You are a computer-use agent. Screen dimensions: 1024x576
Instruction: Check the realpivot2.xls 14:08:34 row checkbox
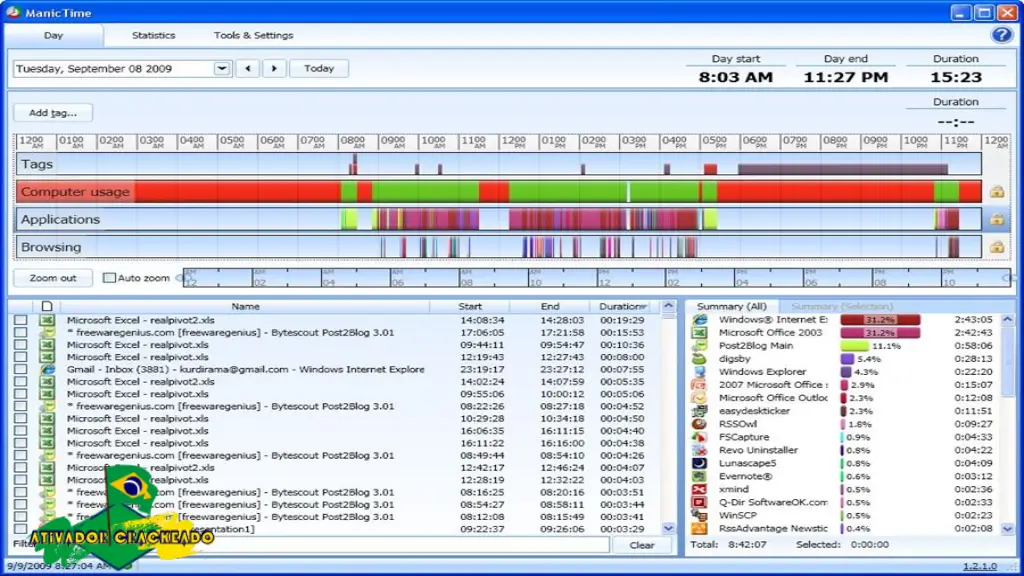(21, 320)
